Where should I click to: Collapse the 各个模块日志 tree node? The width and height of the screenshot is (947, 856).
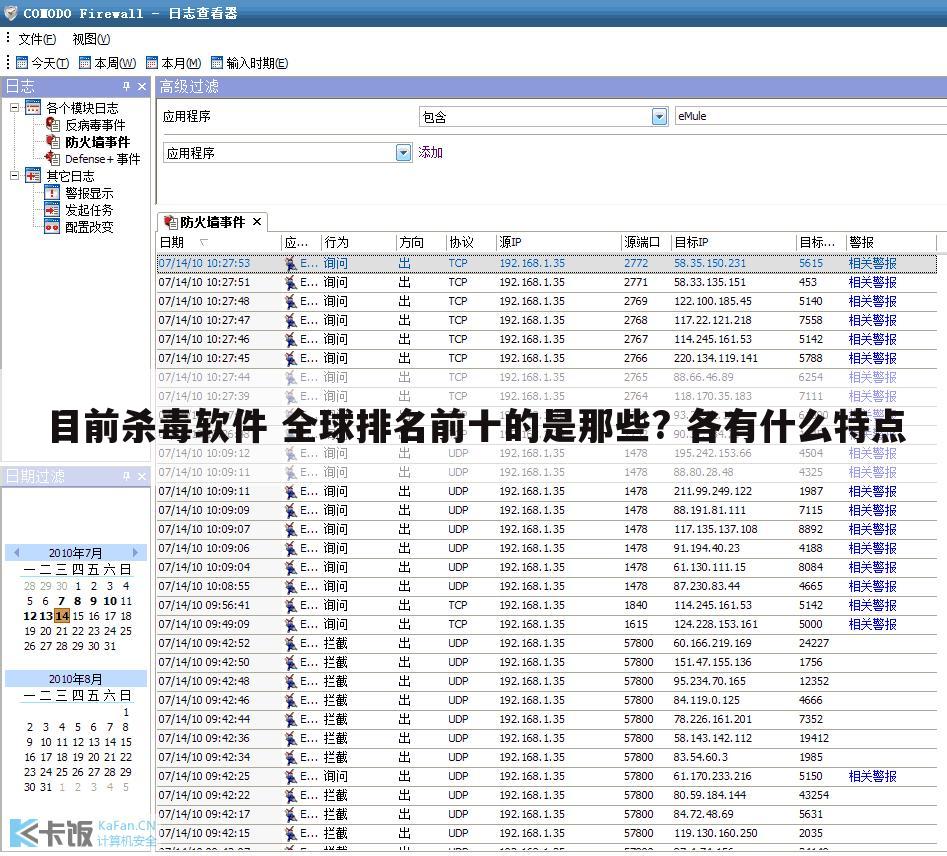click(14, 108)
